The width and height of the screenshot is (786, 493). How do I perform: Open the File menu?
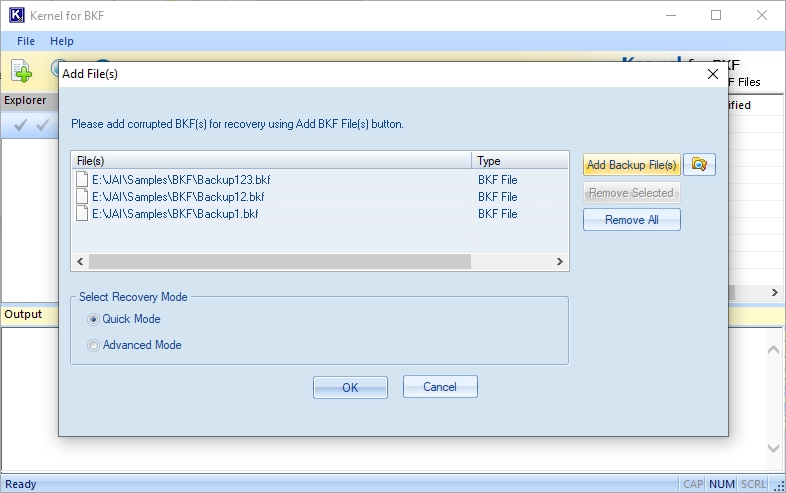[x=26, y=41]
